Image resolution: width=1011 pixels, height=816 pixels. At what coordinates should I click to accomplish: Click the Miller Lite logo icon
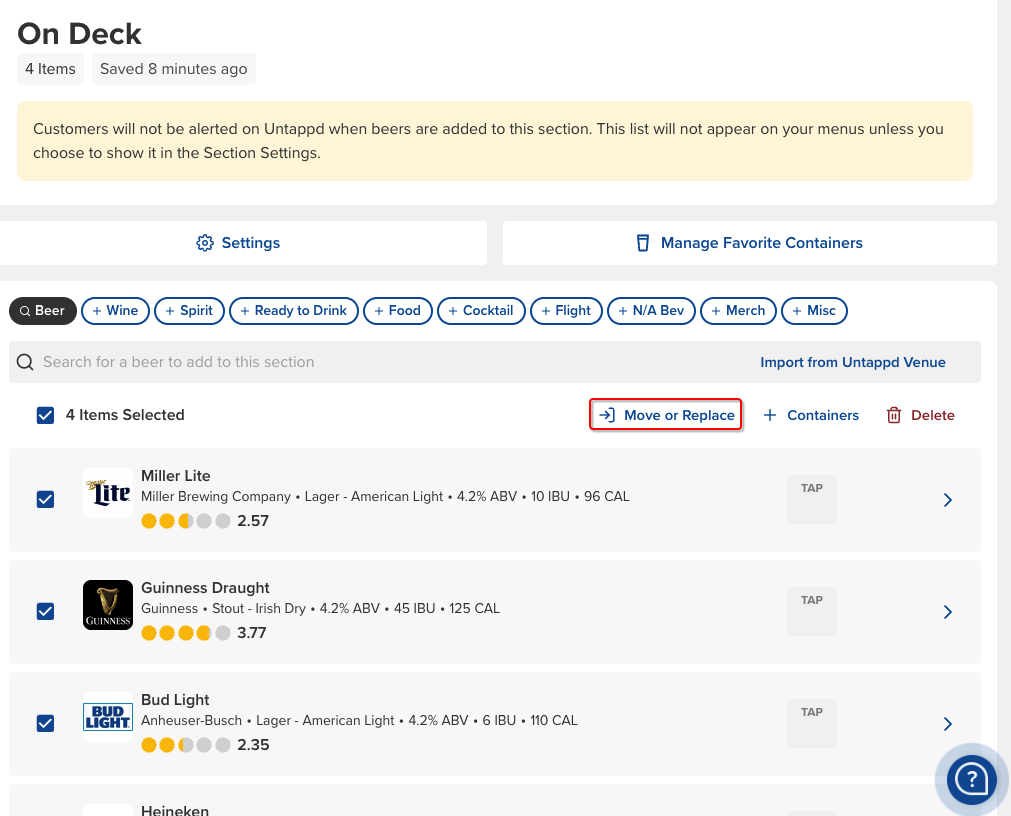[x=108, y=493]
